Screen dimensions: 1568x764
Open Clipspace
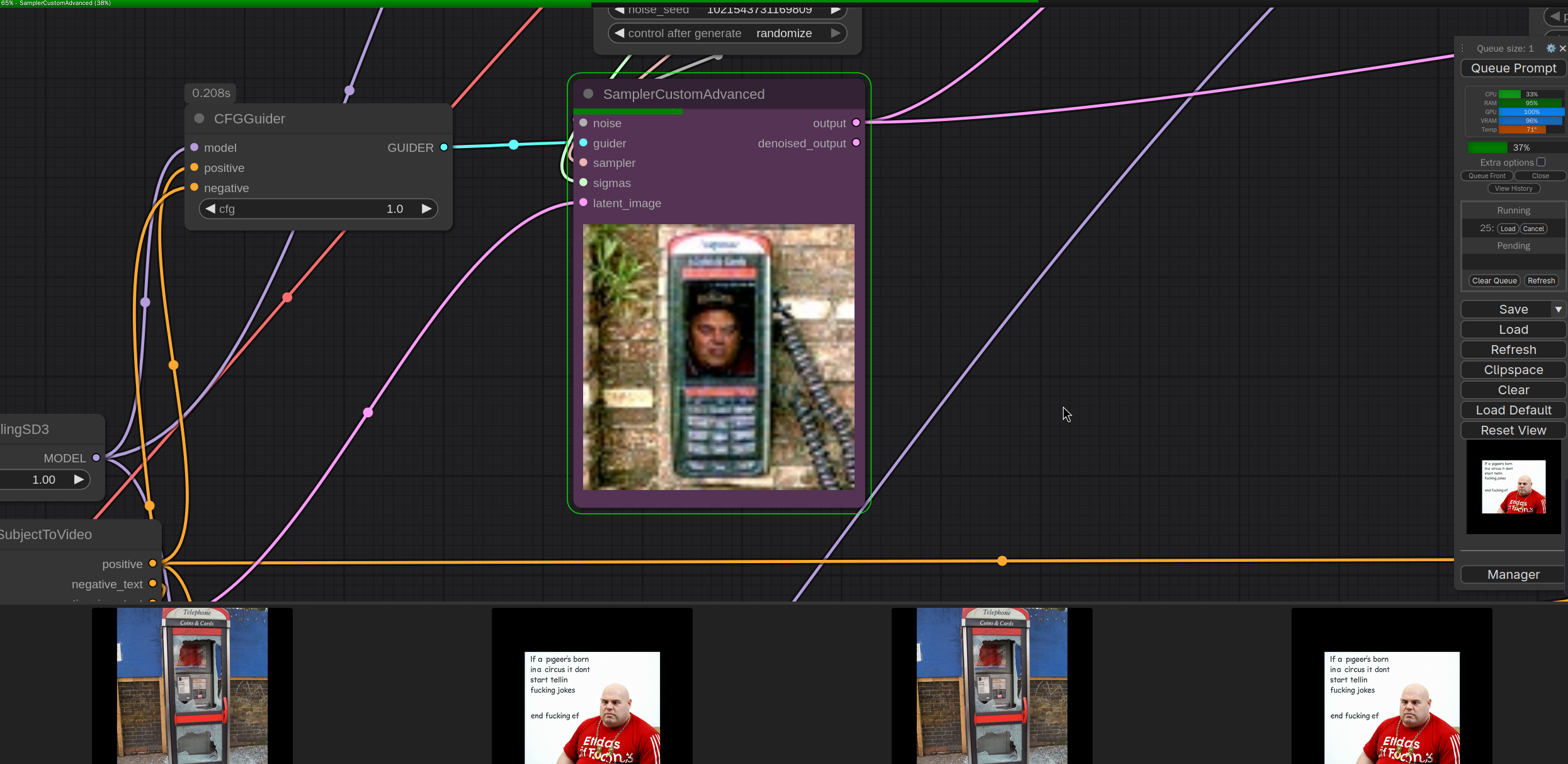click(1513, 370)
